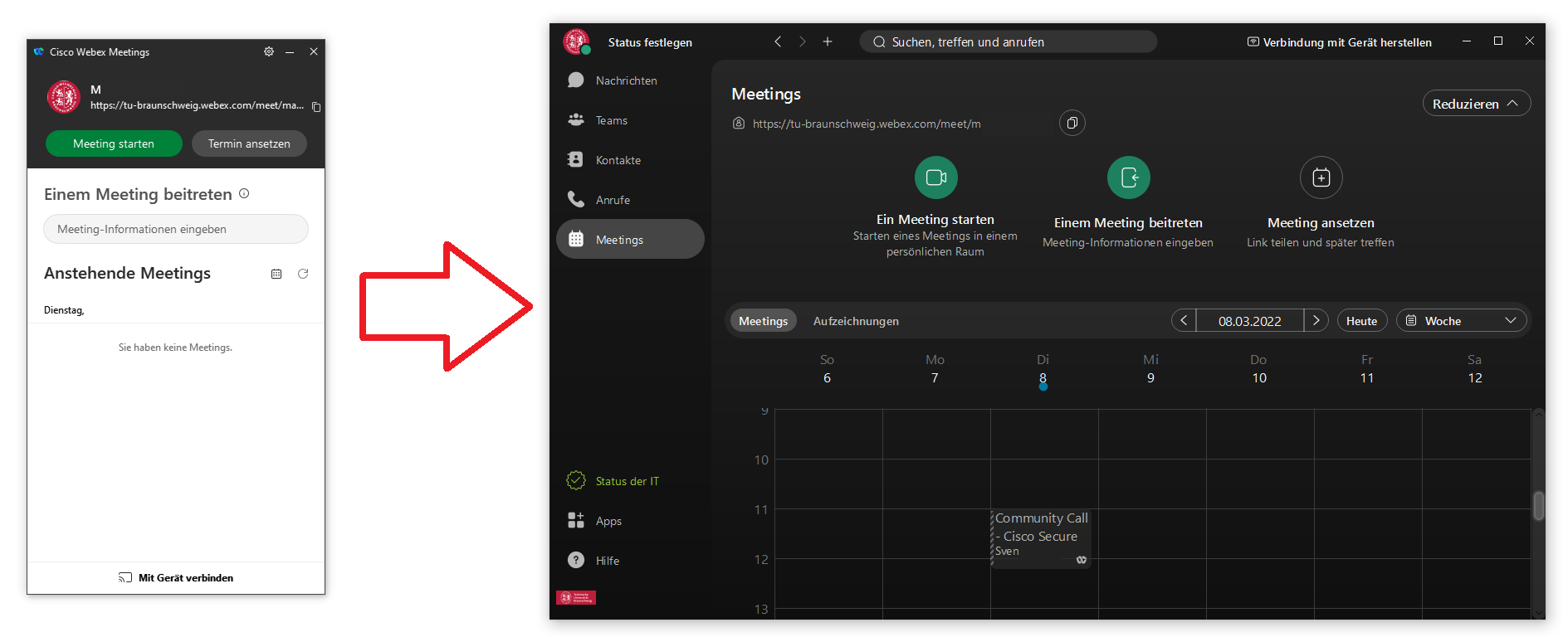Open Nachrichten in the sidebar

[630, 80]
